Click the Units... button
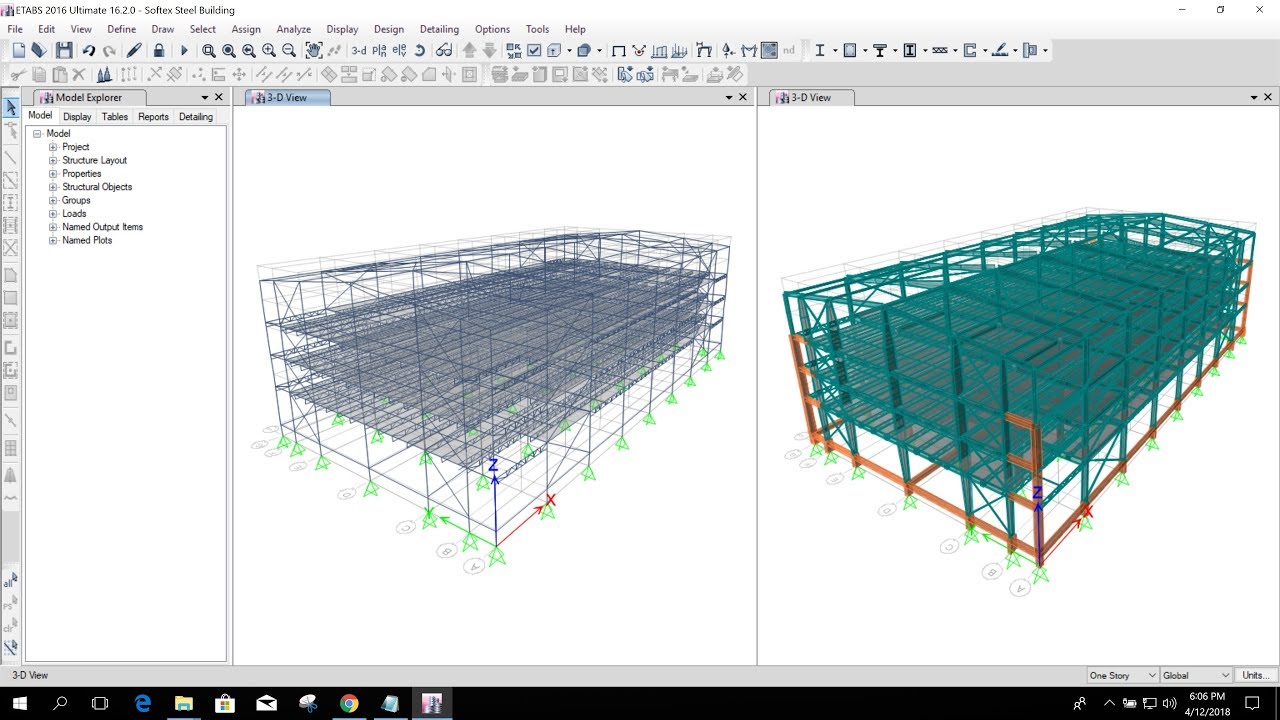The height and width of the screenshot is (720, 1280). point(1256,675)
